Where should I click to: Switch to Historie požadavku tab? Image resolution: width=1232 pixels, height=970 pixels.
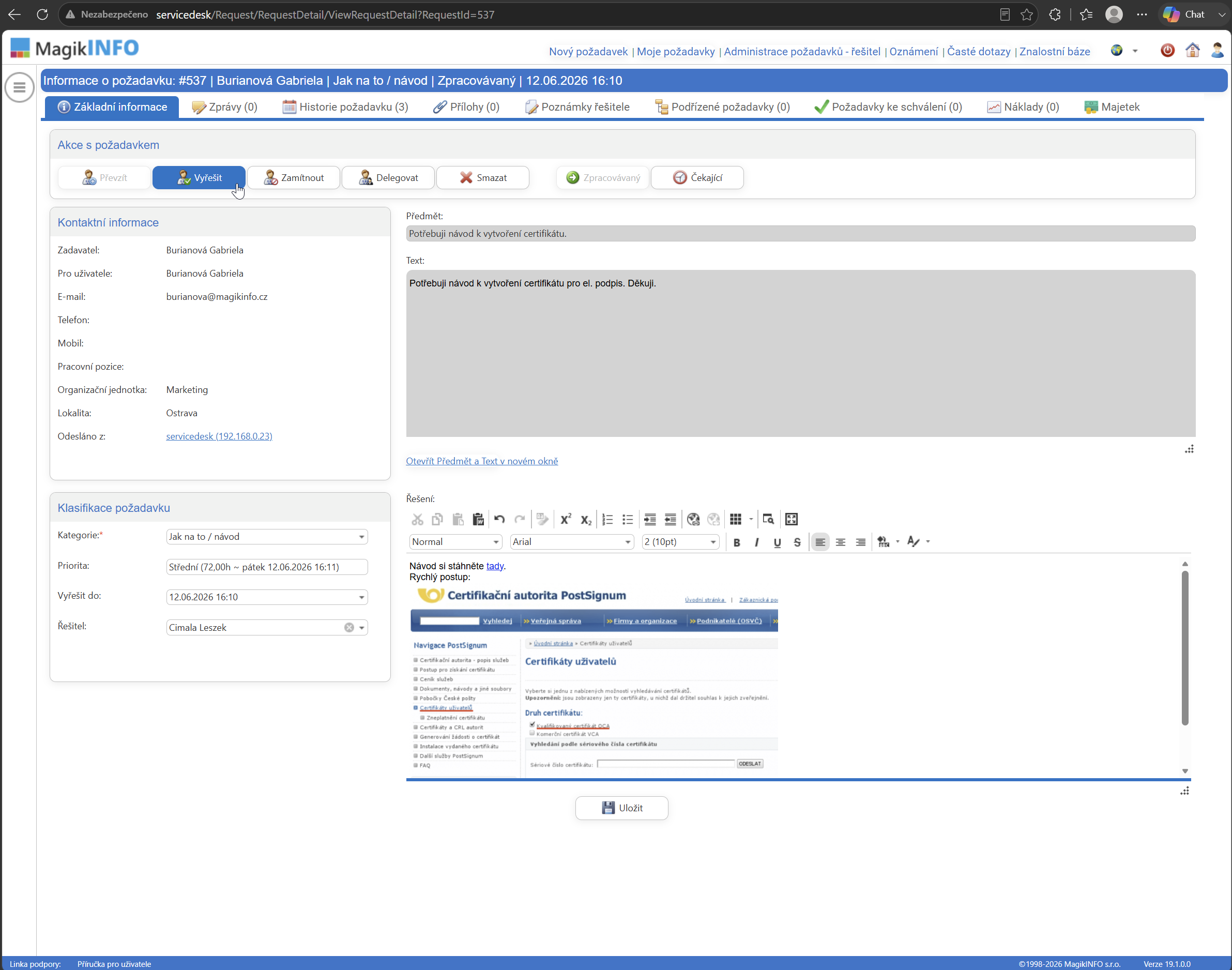pyautogui.click(x=345, y=107)
